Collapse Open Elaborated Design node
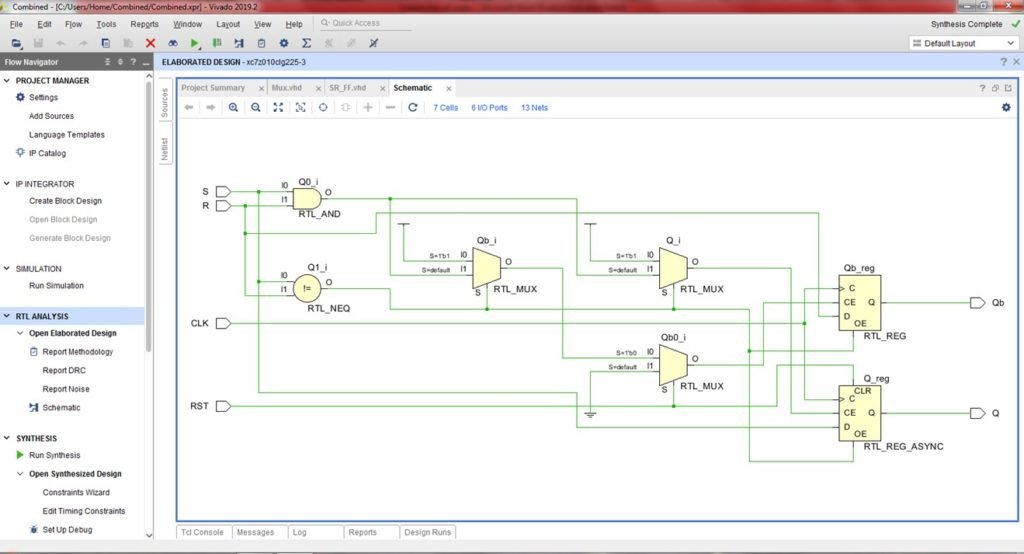1024x554 pixels. pos(20,333)
